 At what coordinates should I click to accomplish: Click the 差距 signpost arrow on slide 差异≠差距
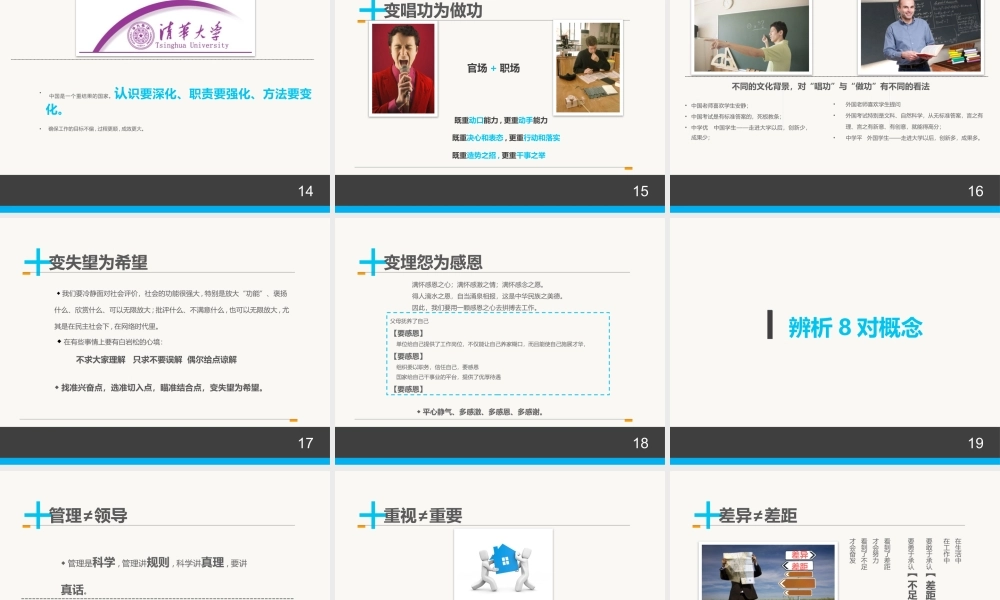point(796,567)
